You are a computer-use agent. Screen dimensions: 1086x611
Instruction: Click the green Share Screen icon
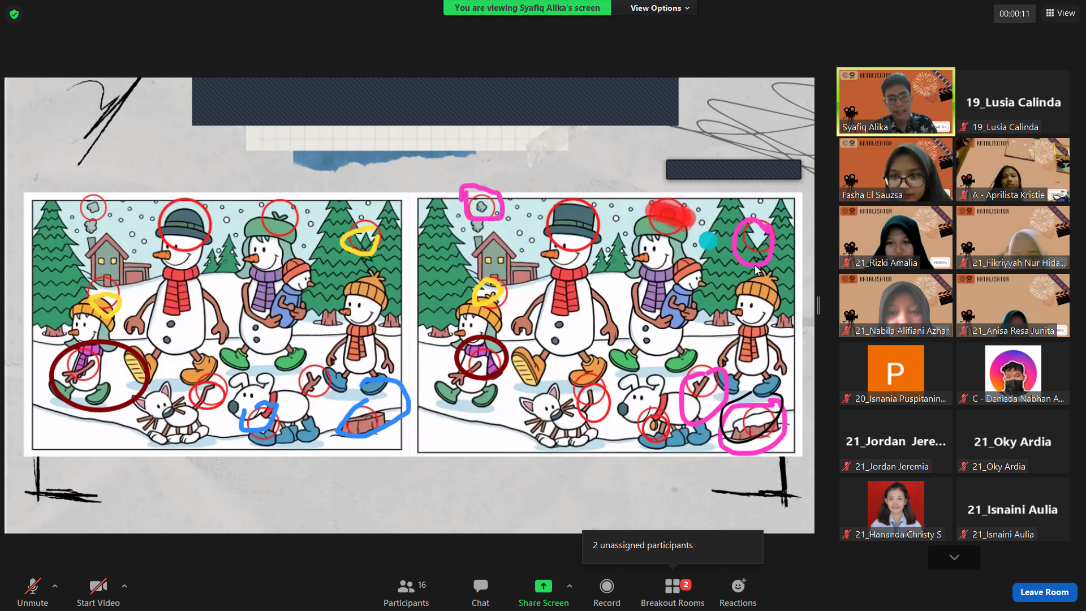(544, 586)
